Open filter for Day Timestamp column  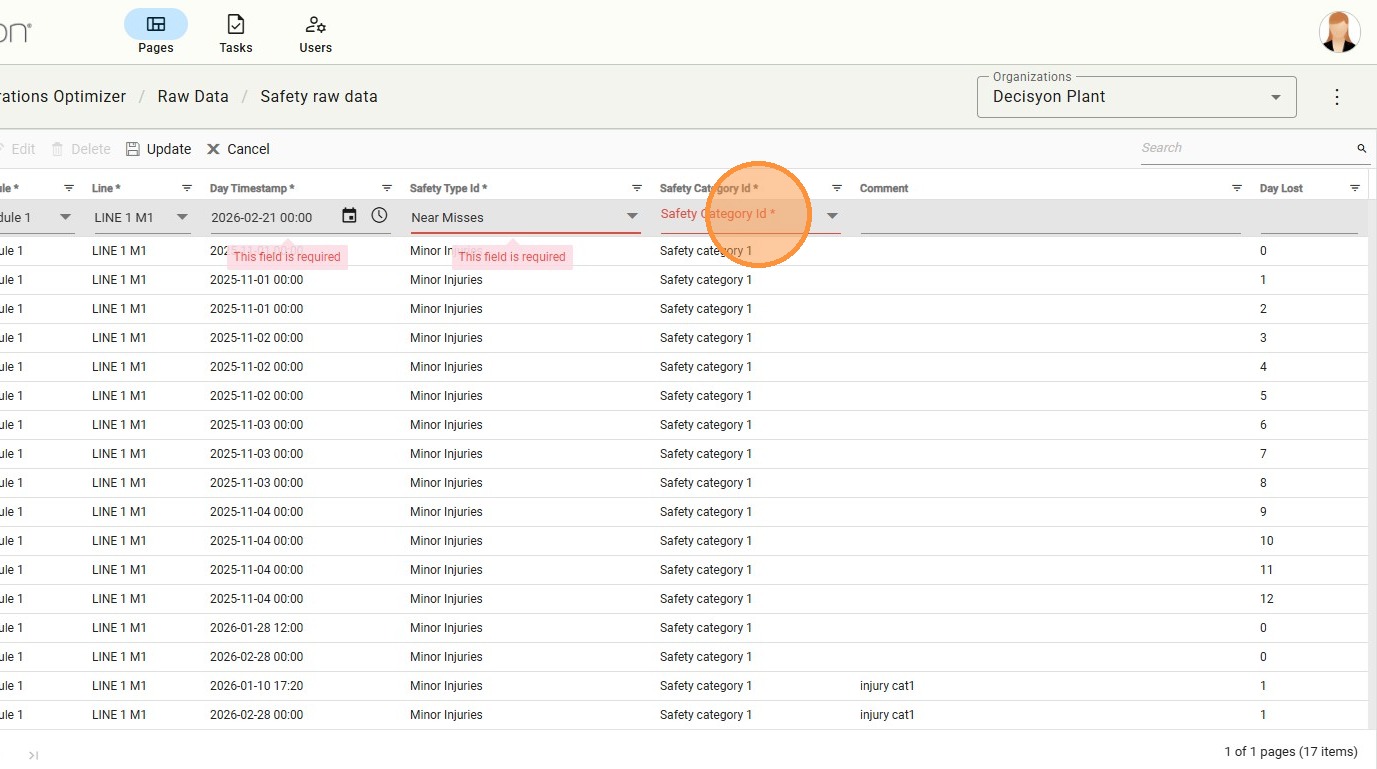coord(387,188)
